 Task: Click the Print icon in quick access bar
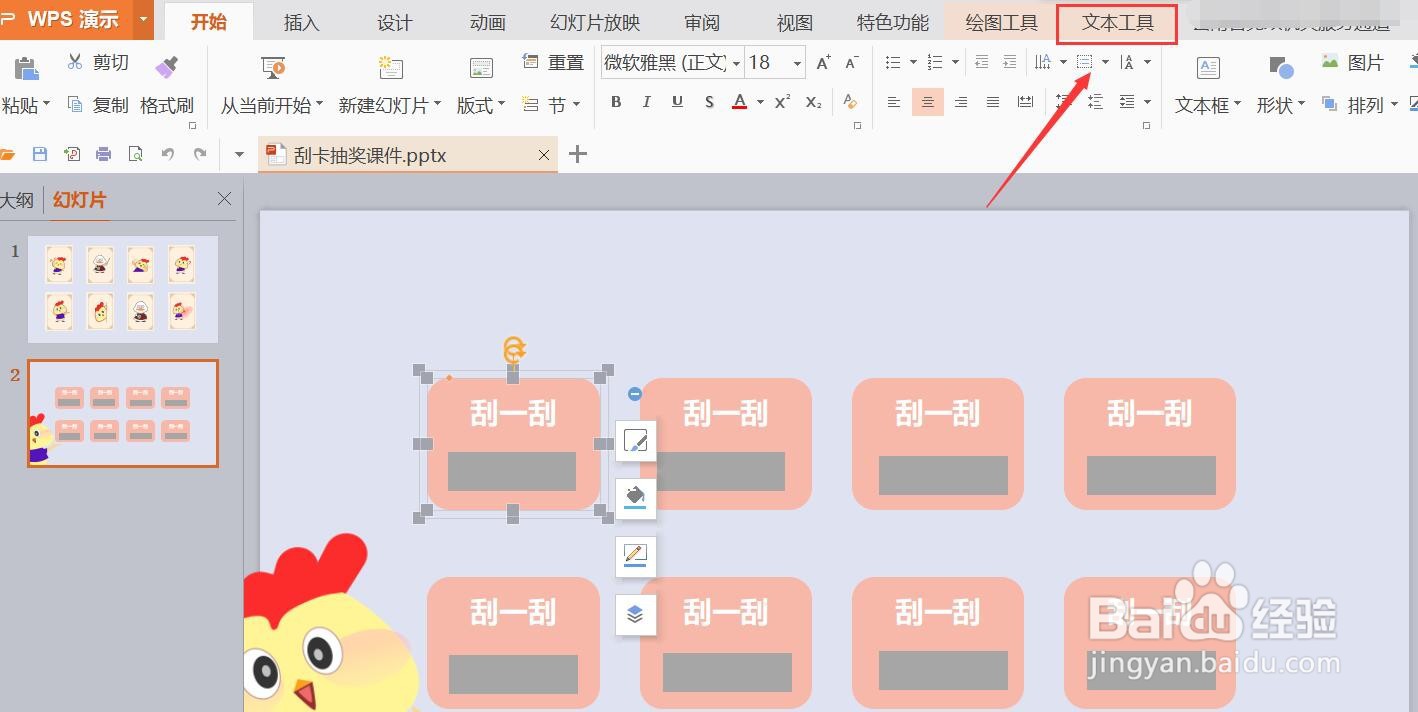(x=104, y=154)
